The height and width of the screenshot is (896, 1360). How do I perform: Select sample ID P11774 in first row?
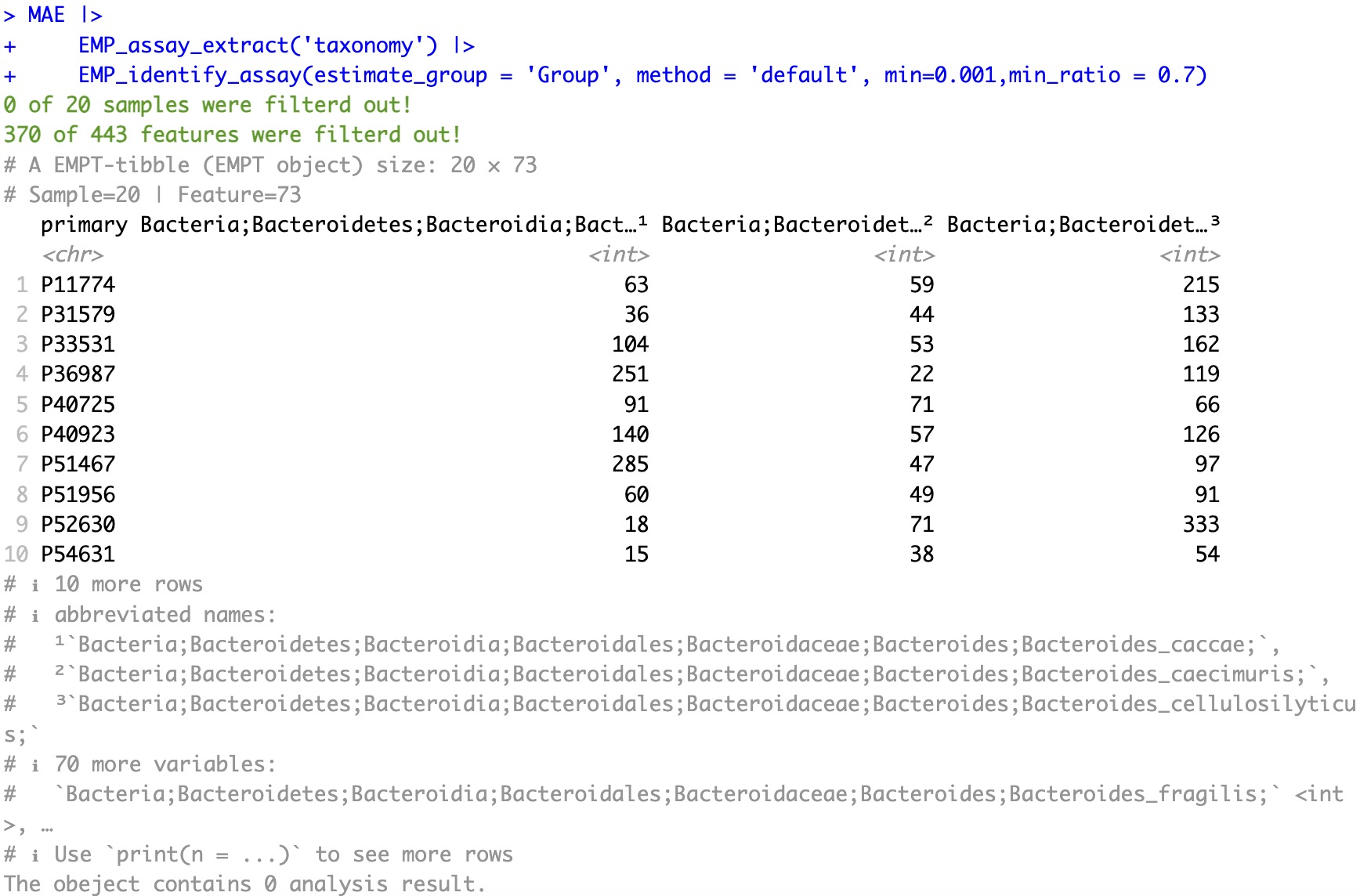tap(78, 285)
